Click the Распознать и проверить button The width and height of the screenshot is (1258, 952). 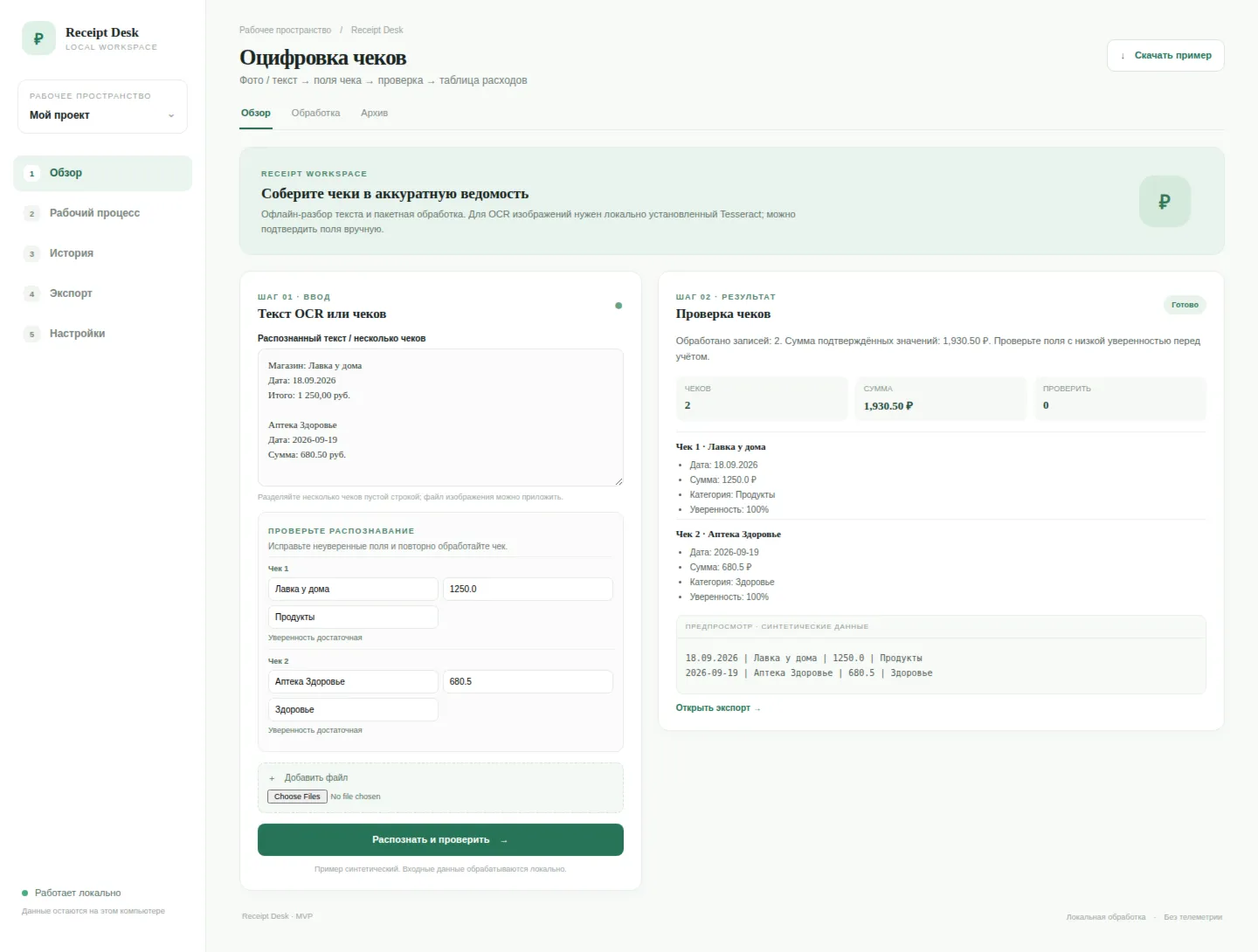point(440,839)
